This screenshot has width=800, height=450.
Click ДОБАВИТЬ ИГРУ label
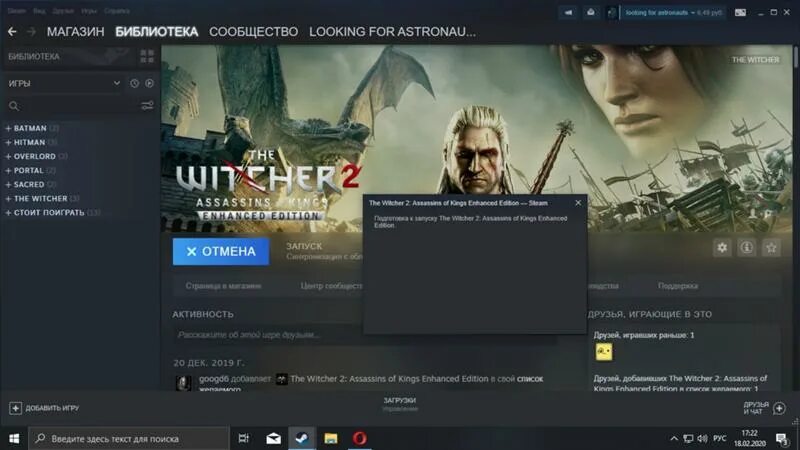pos(52,408)
